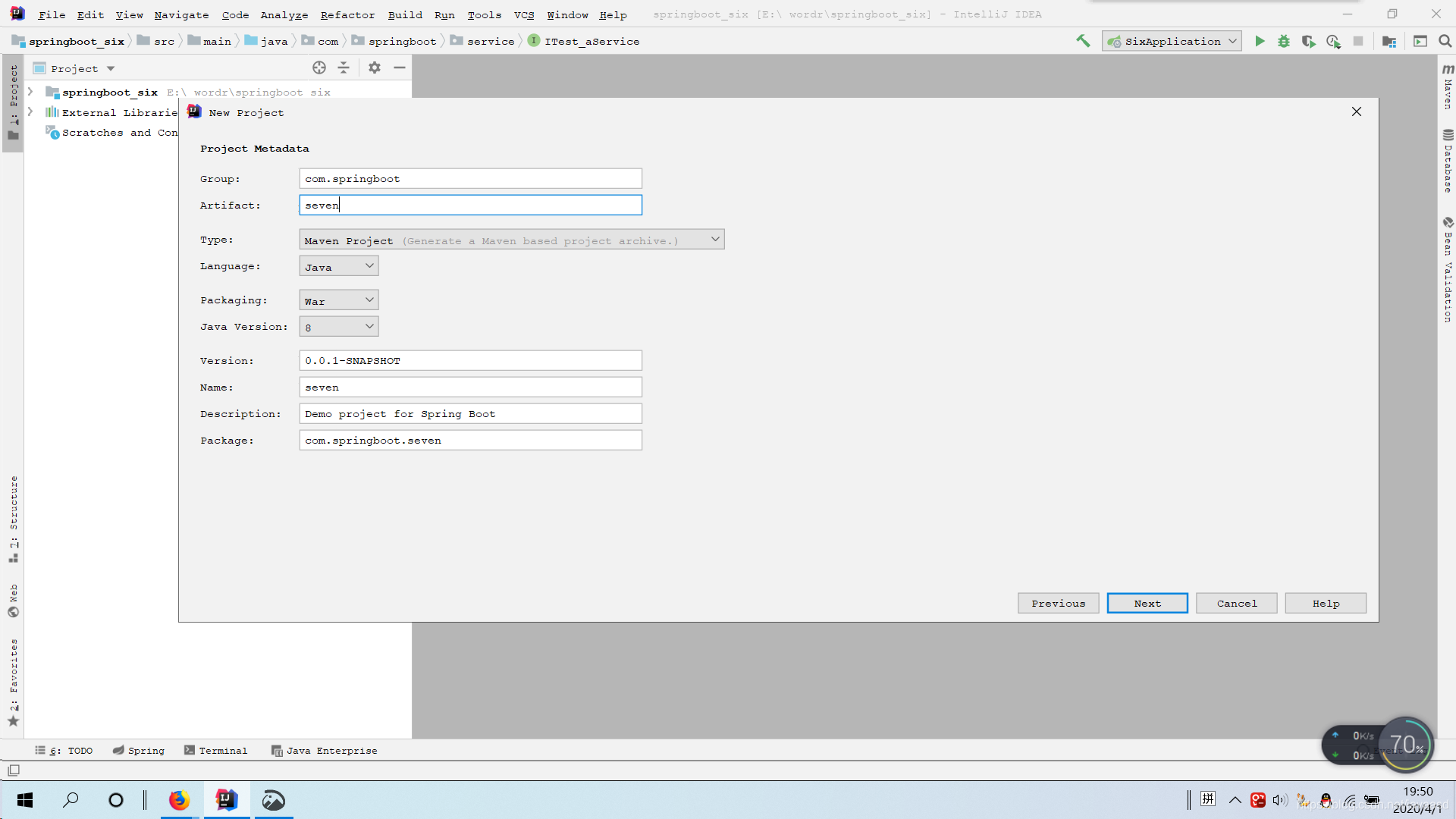The width and height of the screenshot is (1456, 819).
Task: Select Scratches and Consoles tree row
Action: click(111, 132)
